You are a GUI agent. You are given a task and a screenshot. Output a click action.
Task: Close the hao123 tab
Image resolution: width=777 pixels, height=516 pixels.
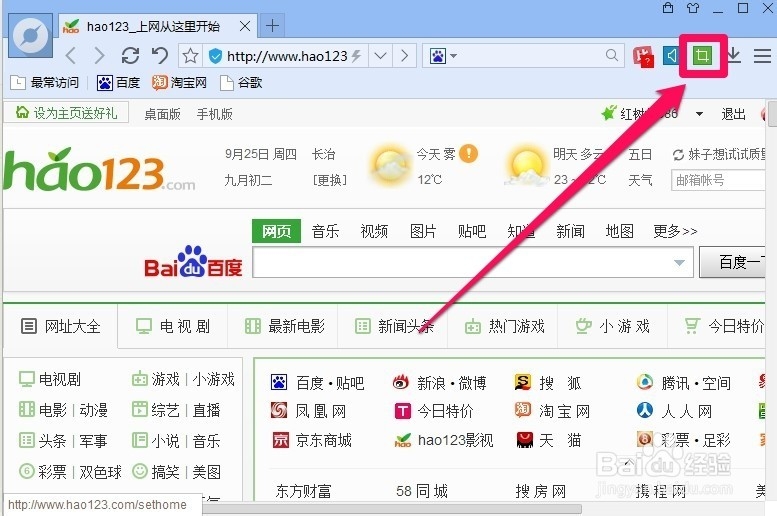point(245,26)
